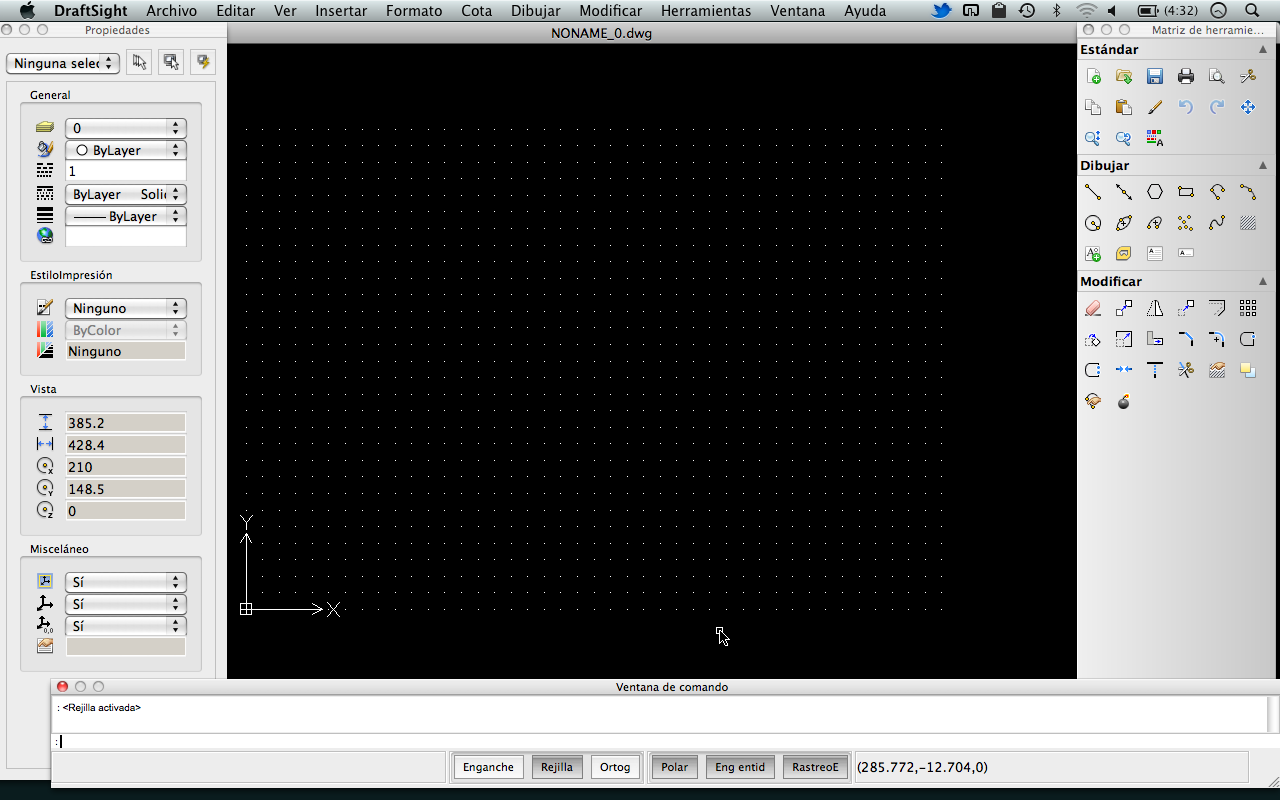
Task: Click the empty hyperlink field in General
Action: (x=126, y=237)
